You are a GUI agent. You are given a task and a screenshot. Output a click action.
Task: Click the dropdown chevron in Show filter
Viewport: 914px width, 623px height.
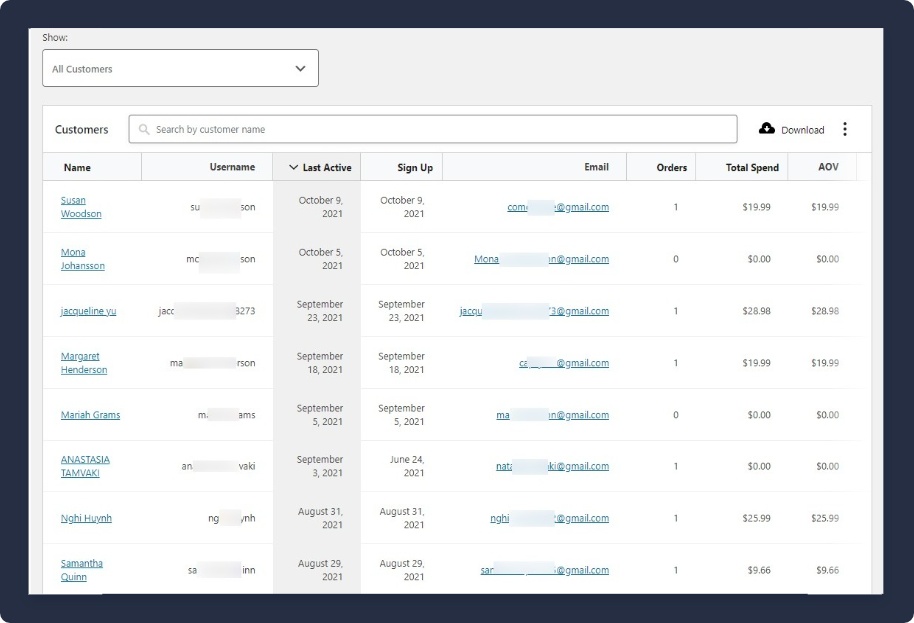[300, 69]
